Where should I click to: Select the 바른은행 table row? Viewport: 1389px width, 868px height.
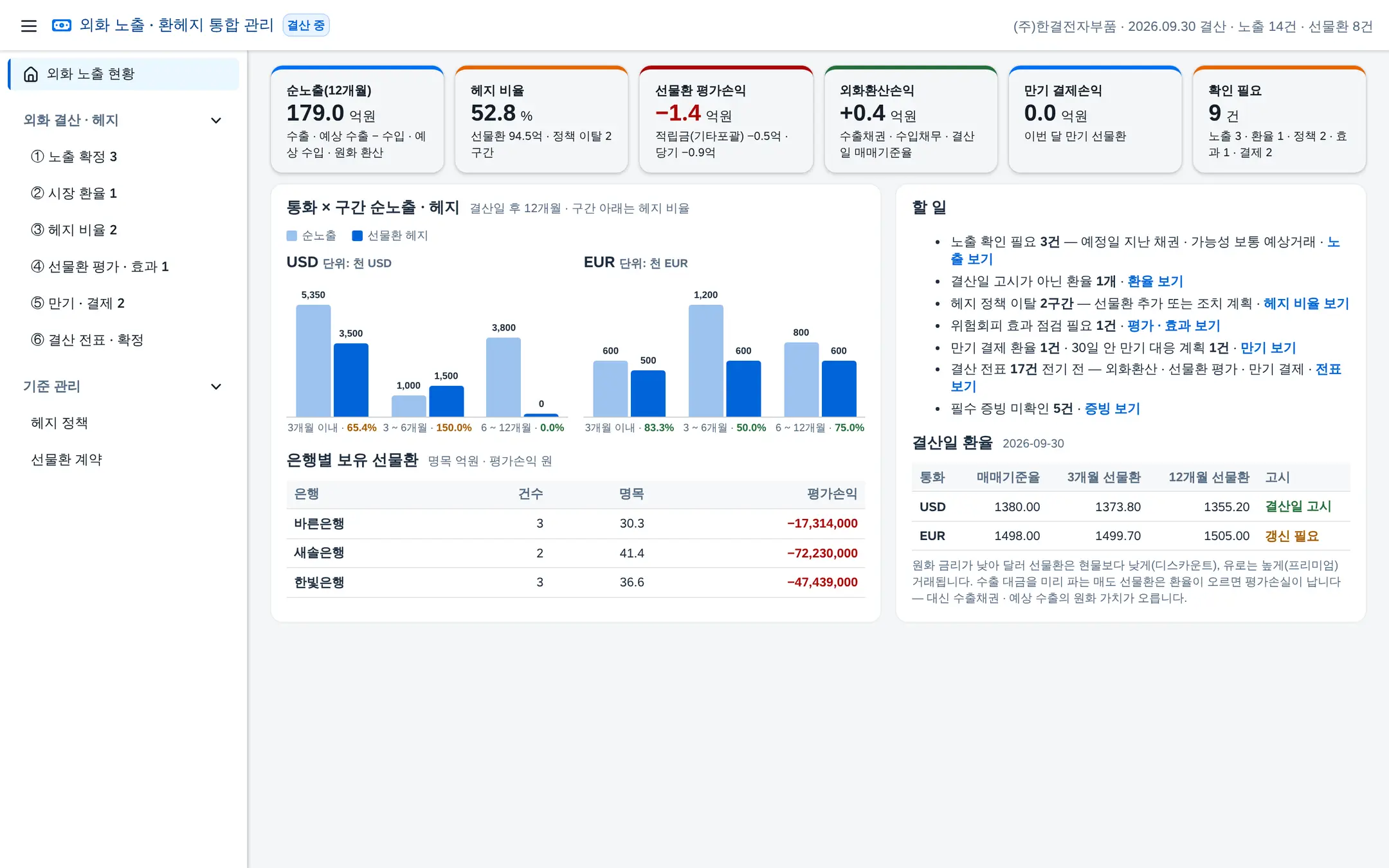click(576, 523)
